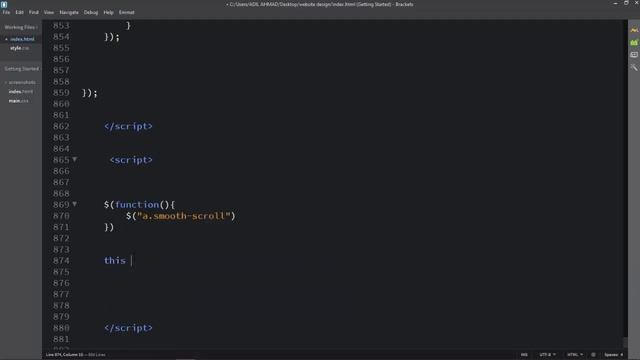Click the opening <script> tag on line 865
Image resolution: width=640 pixels, height=360 pixels.
pyautogui.click(x=131, y=160)
